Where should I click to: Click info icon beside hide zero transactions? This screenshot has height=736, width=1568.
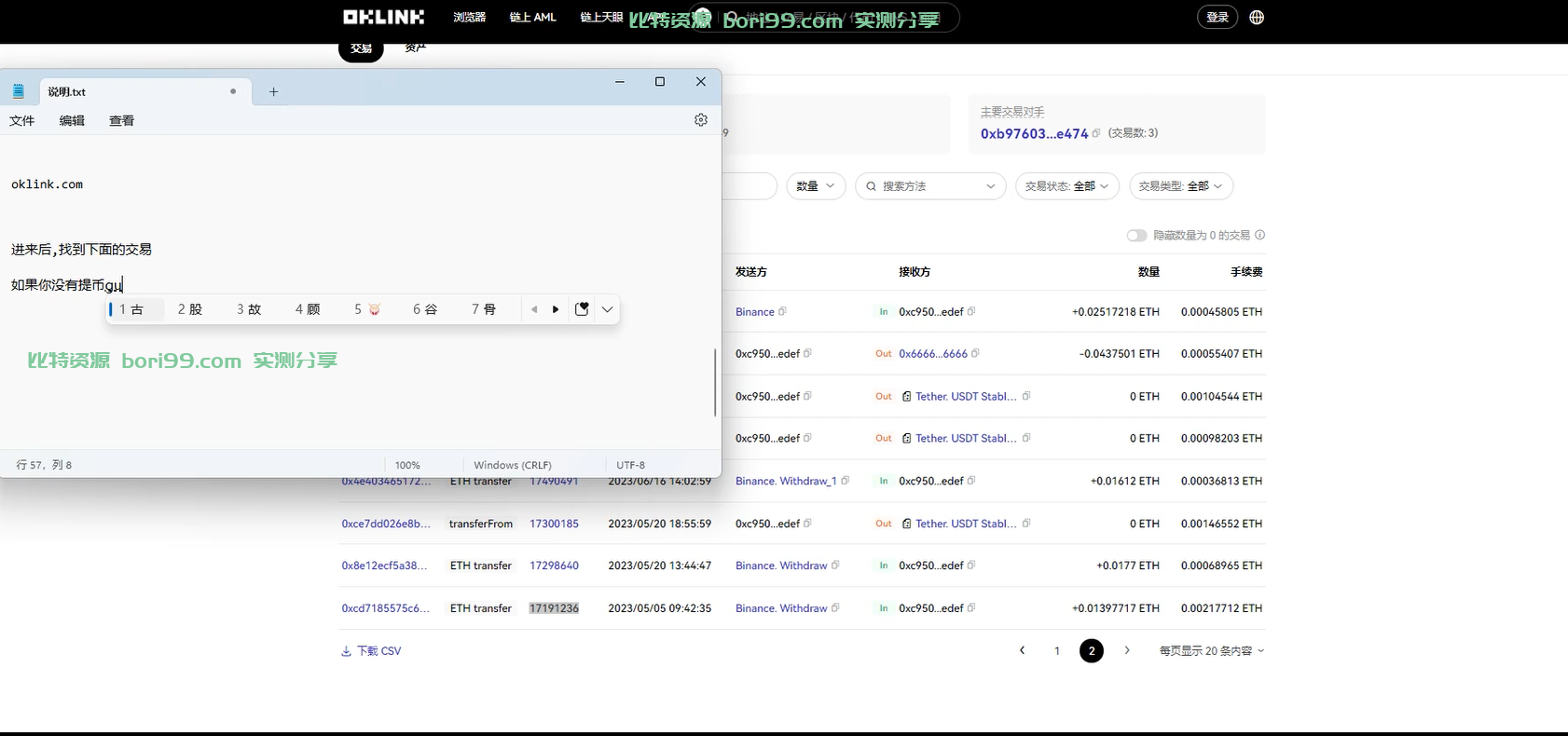pyautogui.click(x=1259, y=235)
